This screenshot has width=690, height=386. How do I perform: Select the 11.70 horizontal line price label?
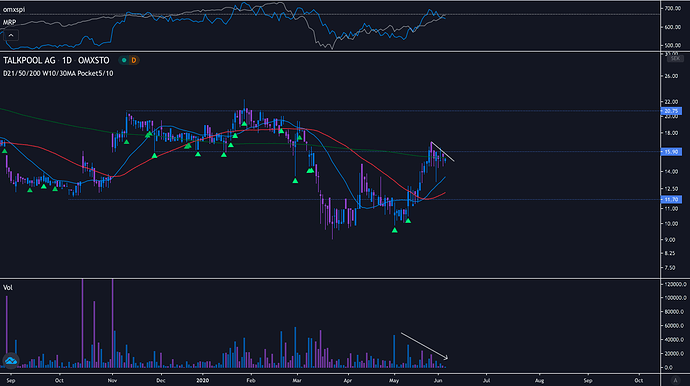click(672, 199)
